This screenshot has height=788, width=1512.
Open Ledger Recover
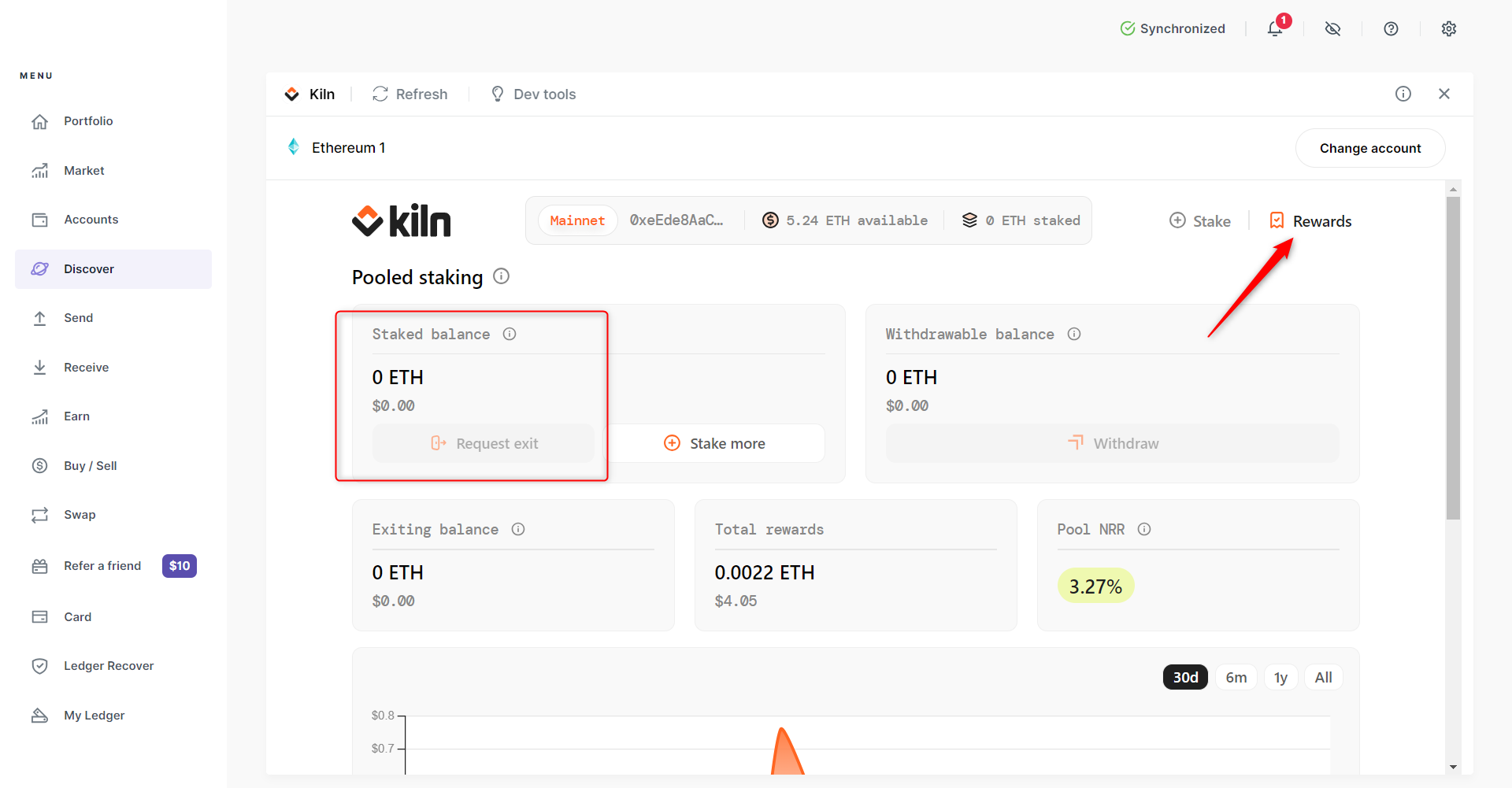point(113,666)
